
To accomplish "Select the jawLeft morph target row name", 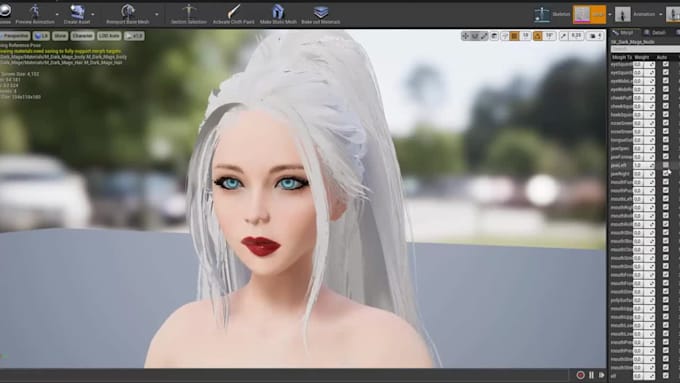I will pos(618,165).
